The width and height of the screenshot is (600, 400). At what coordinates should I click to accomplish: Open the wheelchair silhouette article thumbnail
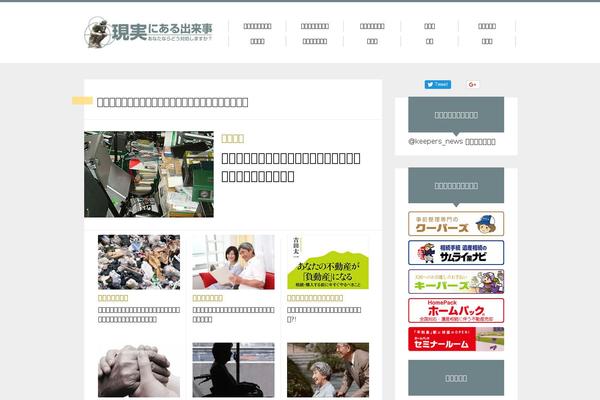[233, 370]
